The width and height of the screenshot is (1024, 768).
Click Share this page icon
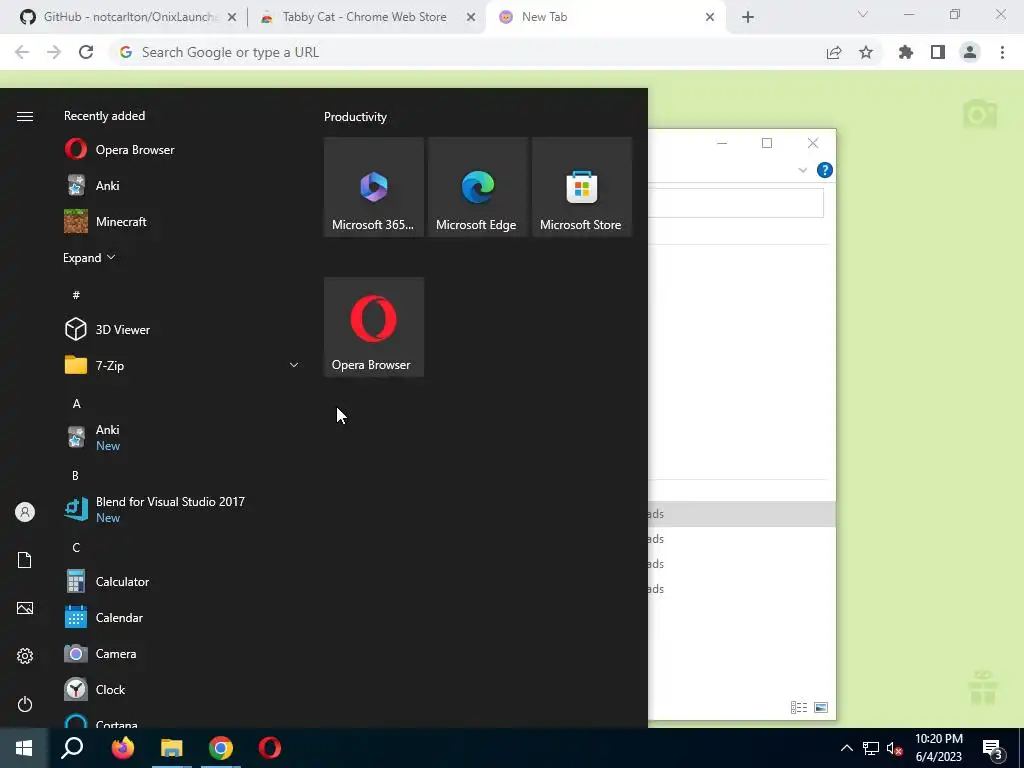834,52
